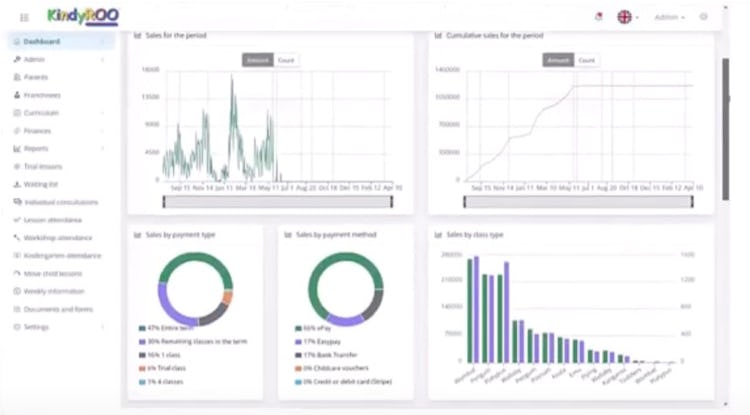Click grey segment of payment method donut

[374, 304]
